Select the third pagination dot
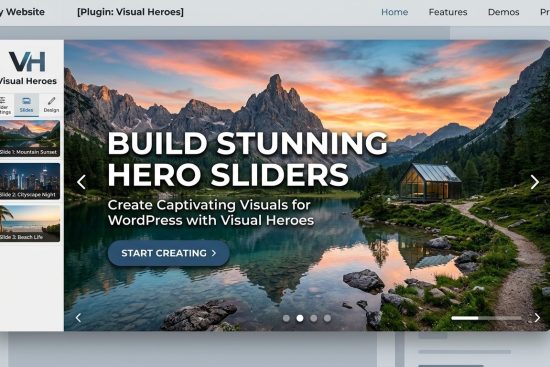Screen dimensions: 550x367 tap(314, 318)
